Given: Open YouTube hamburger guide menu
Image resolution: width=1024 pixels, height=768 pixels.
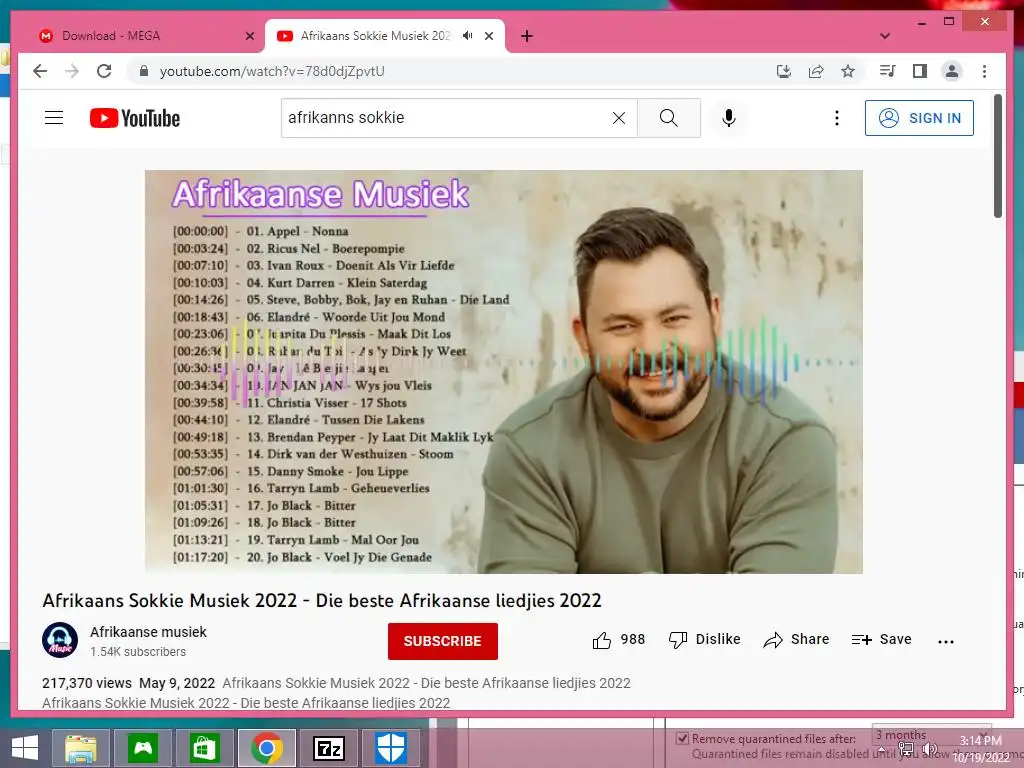Looking at the screenshot, I should tap(54, 118).
